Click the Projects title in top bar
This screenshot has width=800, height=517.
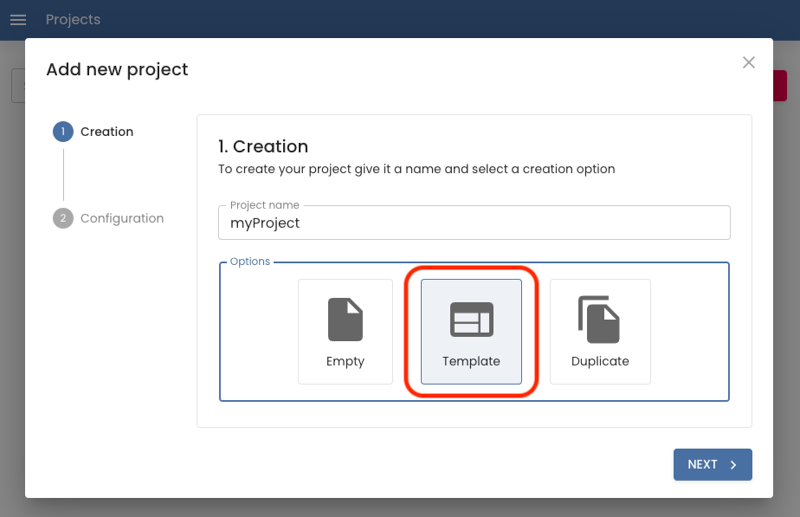73,20
